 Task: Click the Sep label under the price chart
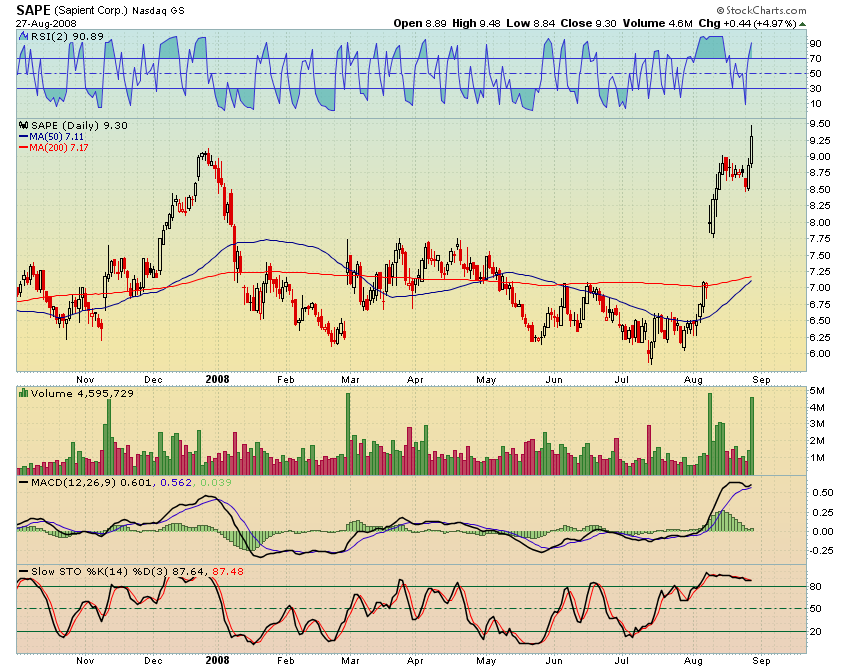[762, 380]
